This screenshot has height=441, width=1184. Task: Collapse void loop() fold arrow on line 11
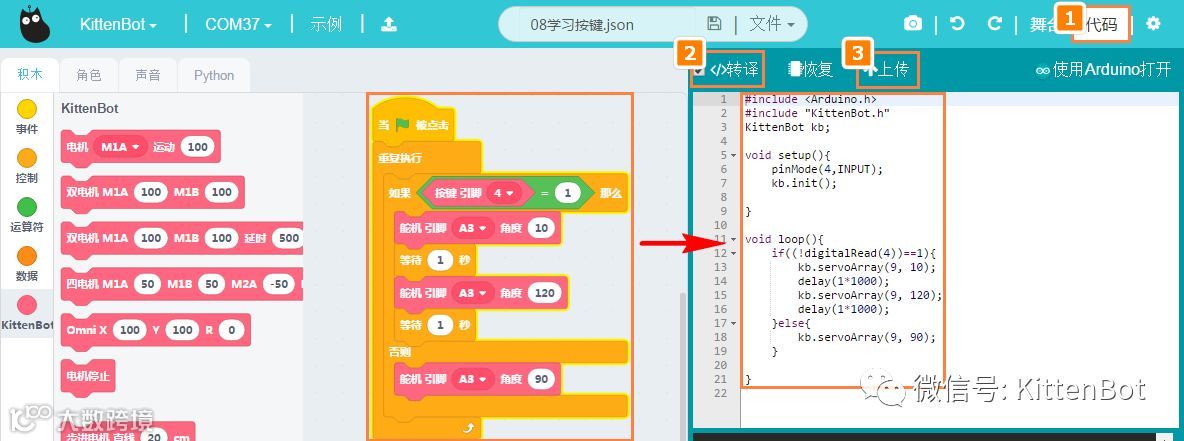click(735, 239)
